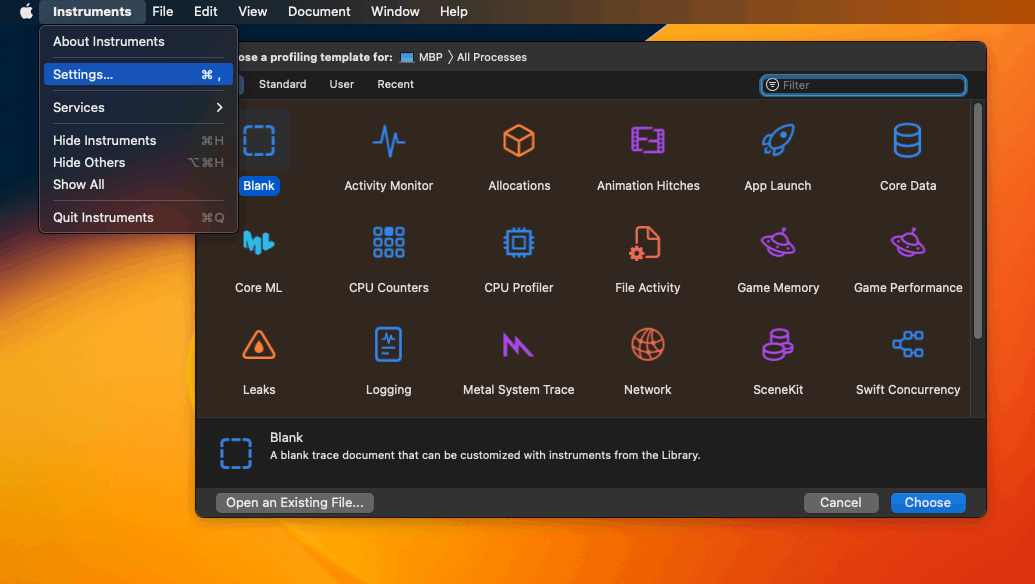Open the MBP device selector
The width and height of the screenshot is (1035, 584).
coord(421,57)
